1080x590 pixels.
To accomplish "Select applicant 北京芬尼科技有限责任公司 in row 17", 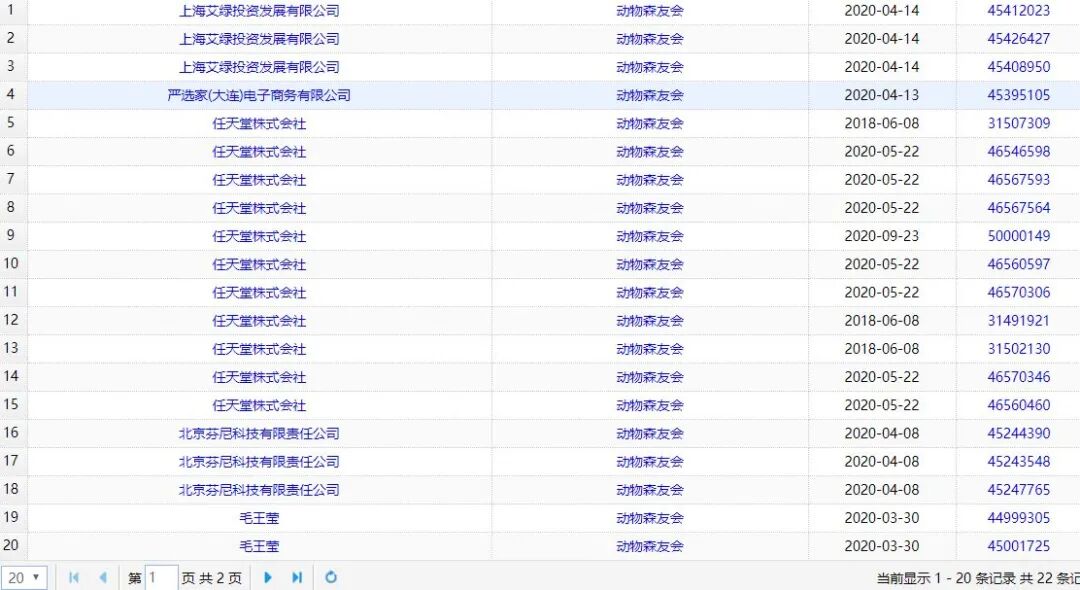I will click(x=259, y=462).
